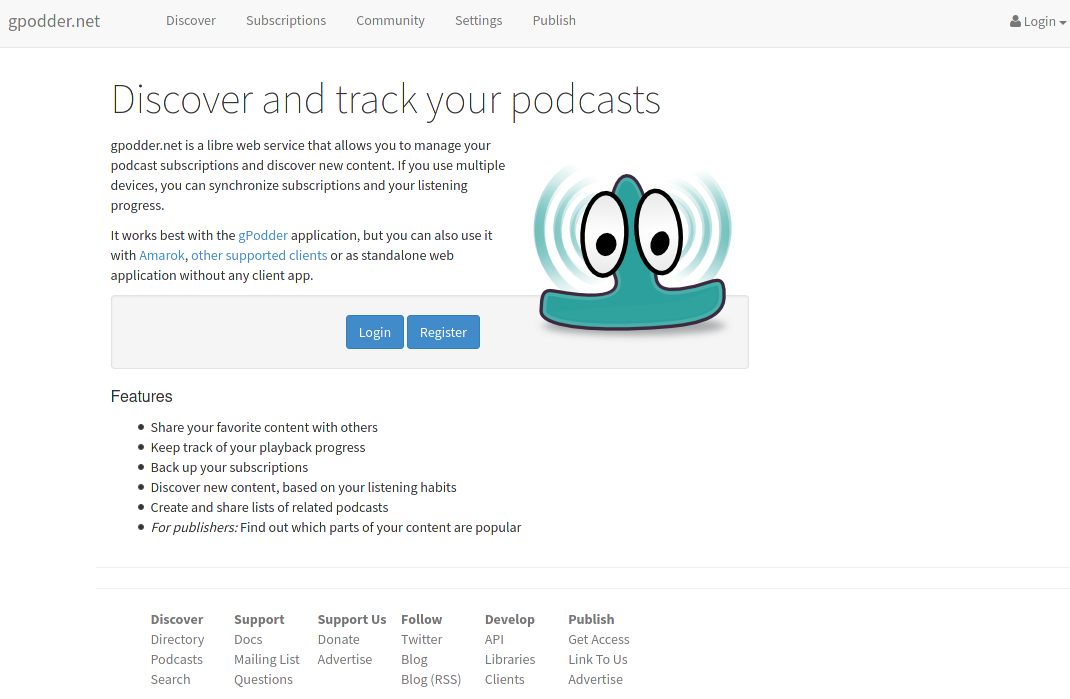This screenshot has height=699, width=1070.
Task: Click the Follow footer heading
Action: (422, 619)
